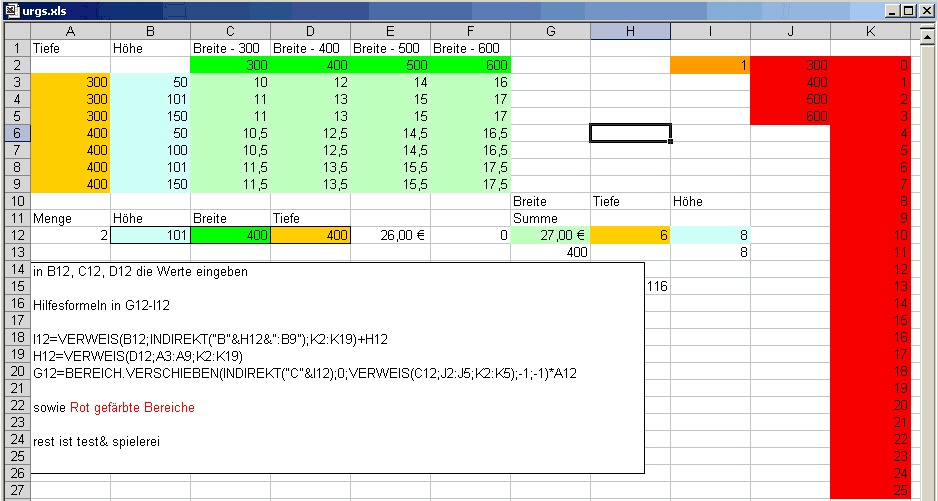
Task: Click the I12=VERWEIS formula text line
Action: 211,340
